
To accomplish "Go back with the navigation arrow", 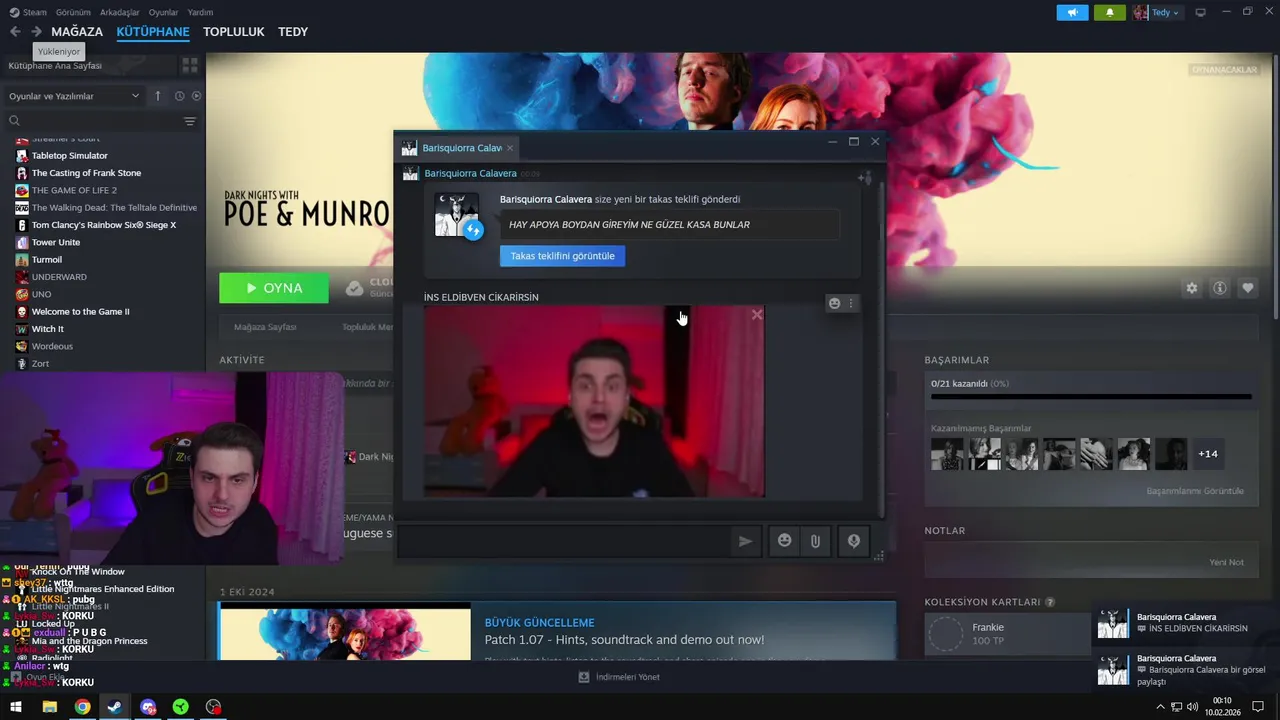I will [x=15, y=32].
